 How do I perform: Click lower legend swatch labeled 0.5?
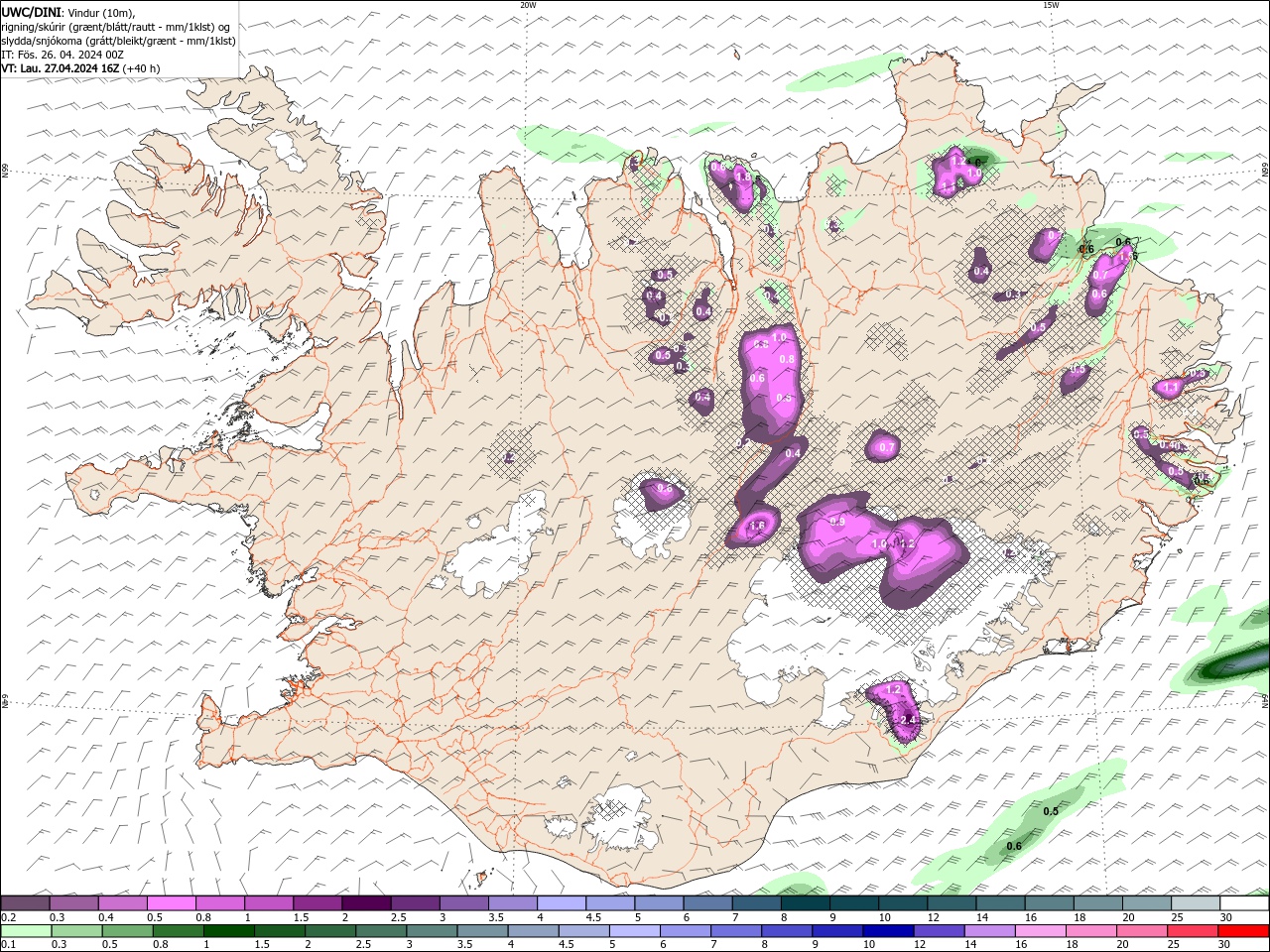point(127,931)
